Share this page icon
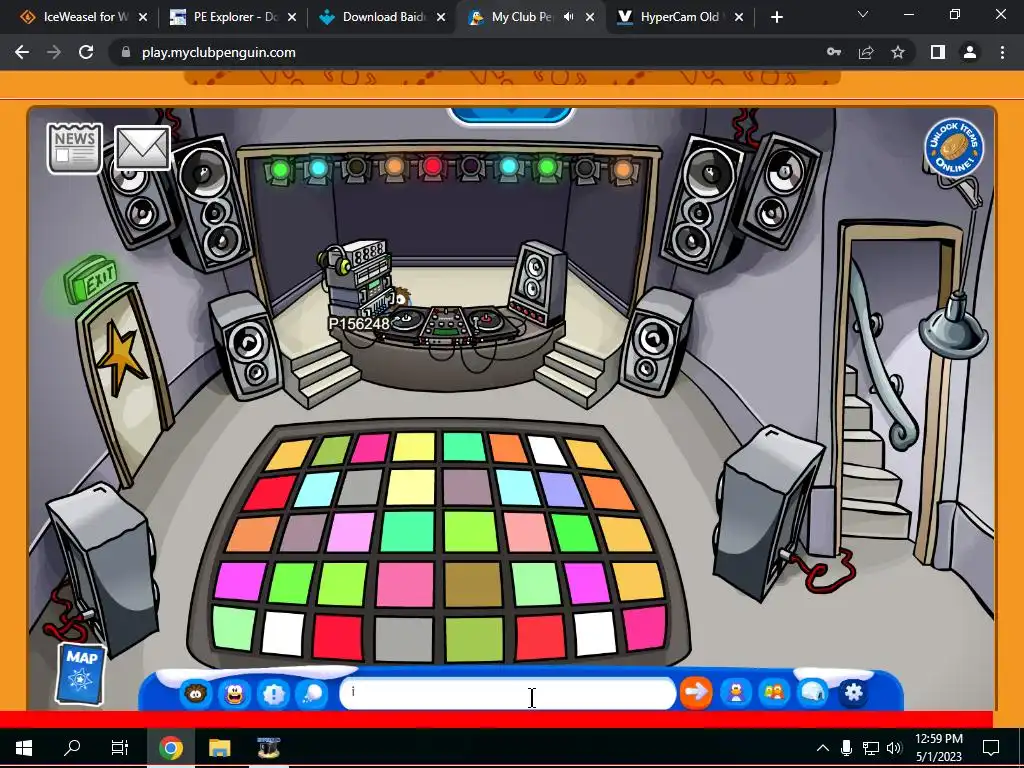Image resolution: width=1024 pixels, height=768 pixels. tap(866, 52)
